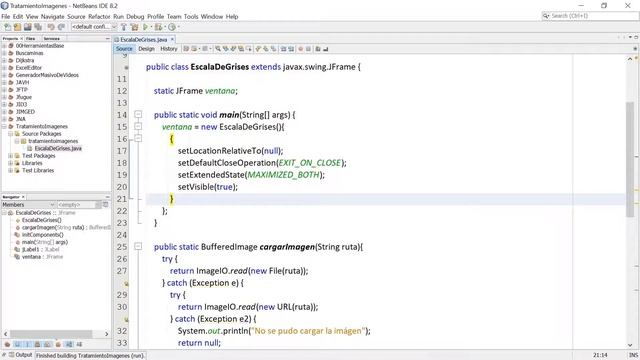This screenshot has width=640, height=360.
Task: Click the Open Project toolbar icon
Action: click(27, 27)
